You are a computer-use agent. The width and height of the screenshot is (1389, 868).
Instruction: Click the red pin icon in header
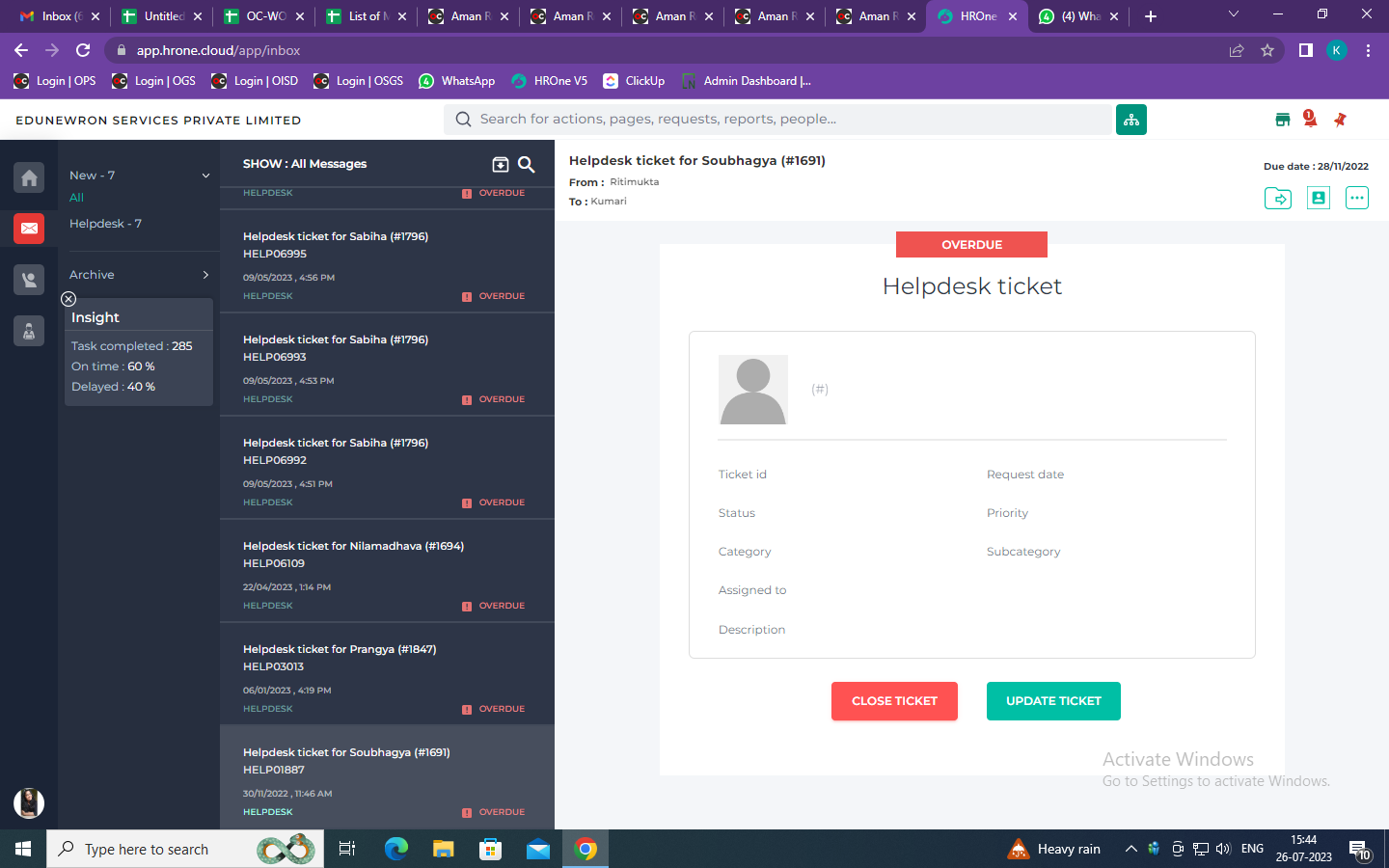click(1340, 120)
